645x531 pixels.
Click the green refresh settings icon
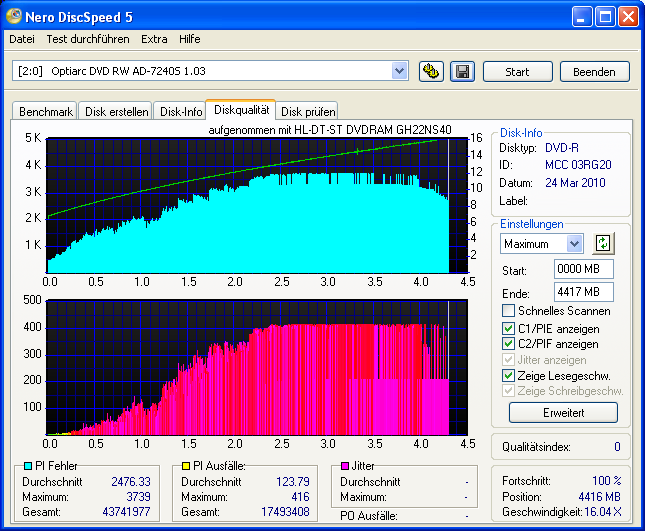click(x=603, y=243)
